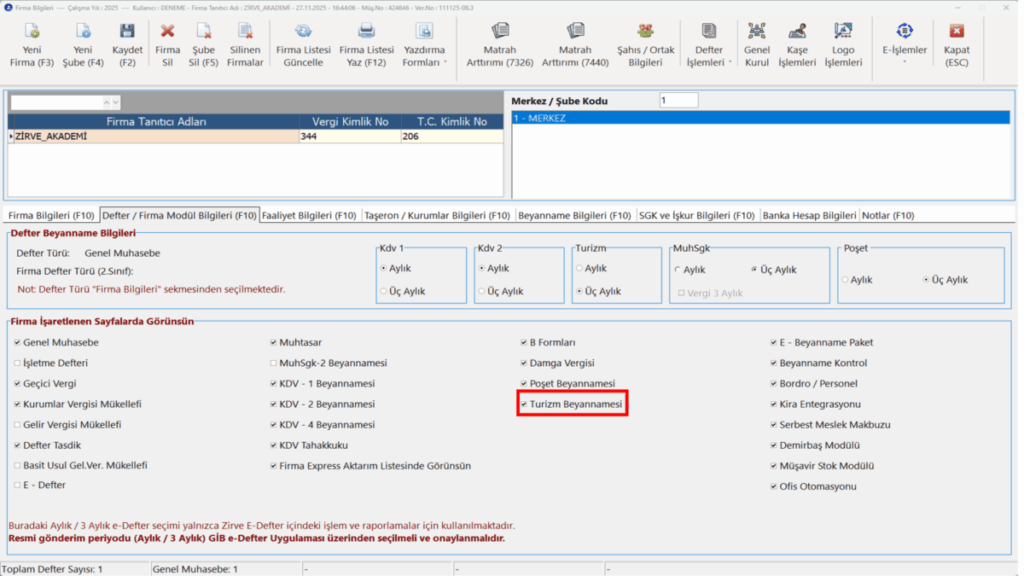Open Matrah Arttırımı (7326) icon
Viewport: 1024px width, 576px height.
point(500,31)
